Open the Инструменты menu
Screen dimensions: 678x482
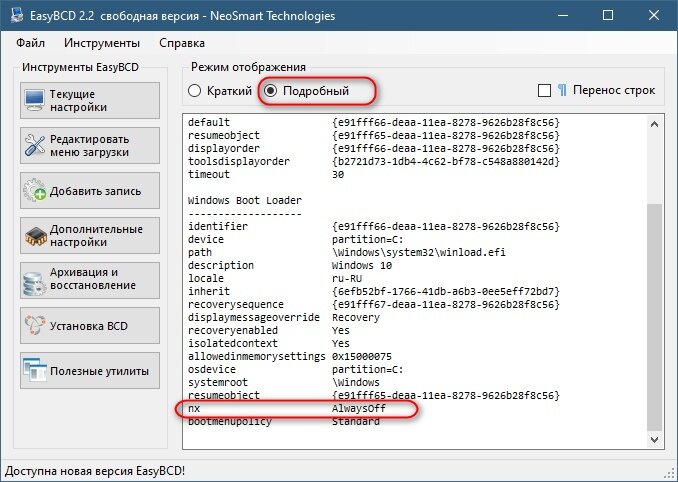click(x=102, y=43)
